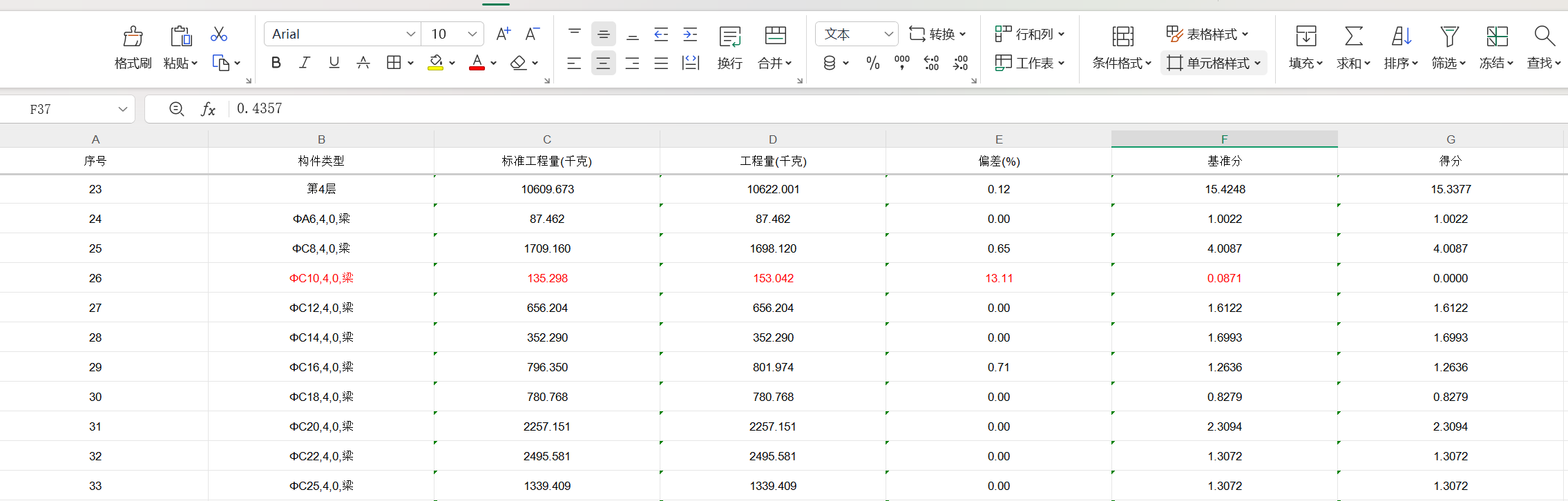Open the font size 10 dropdown

point(472,34)
